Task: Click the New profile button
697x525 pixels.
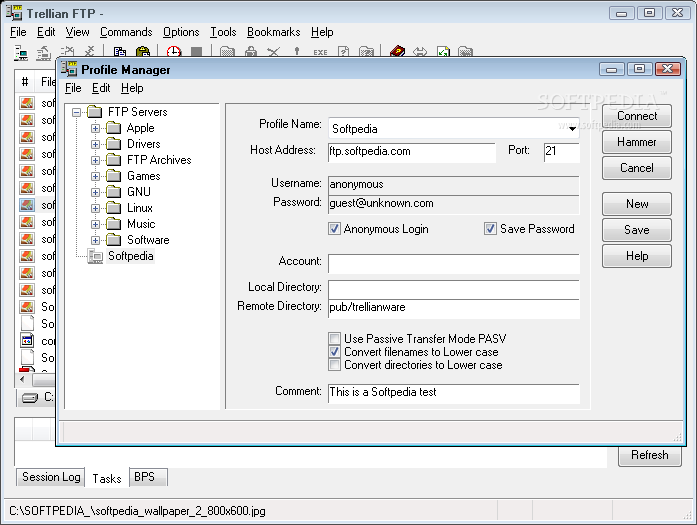Action: point(637,204)
